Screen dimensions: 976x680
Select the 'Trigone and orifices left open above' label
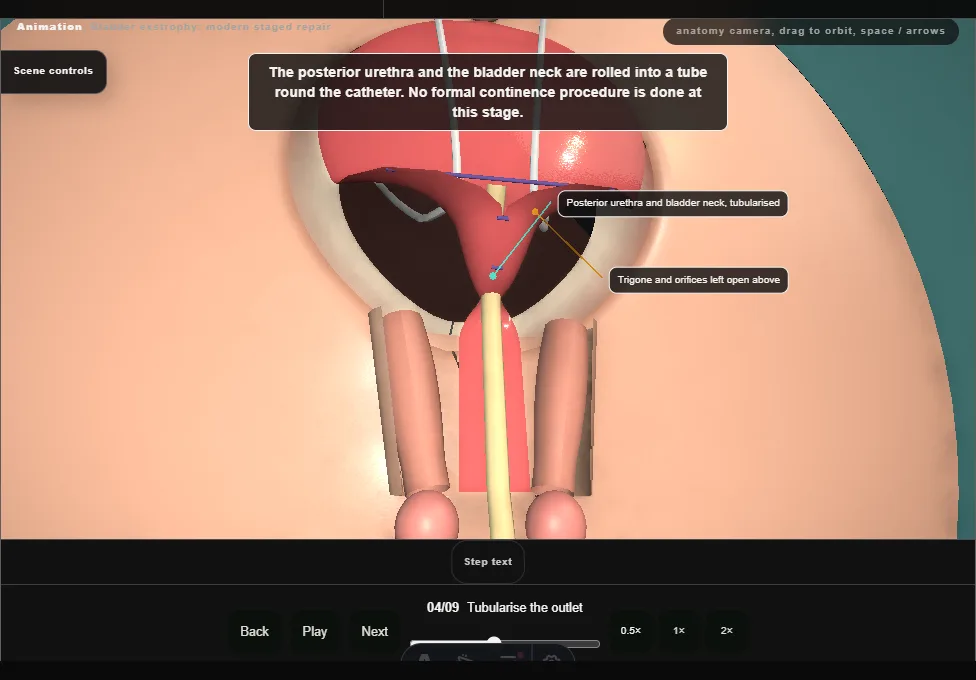698,280
